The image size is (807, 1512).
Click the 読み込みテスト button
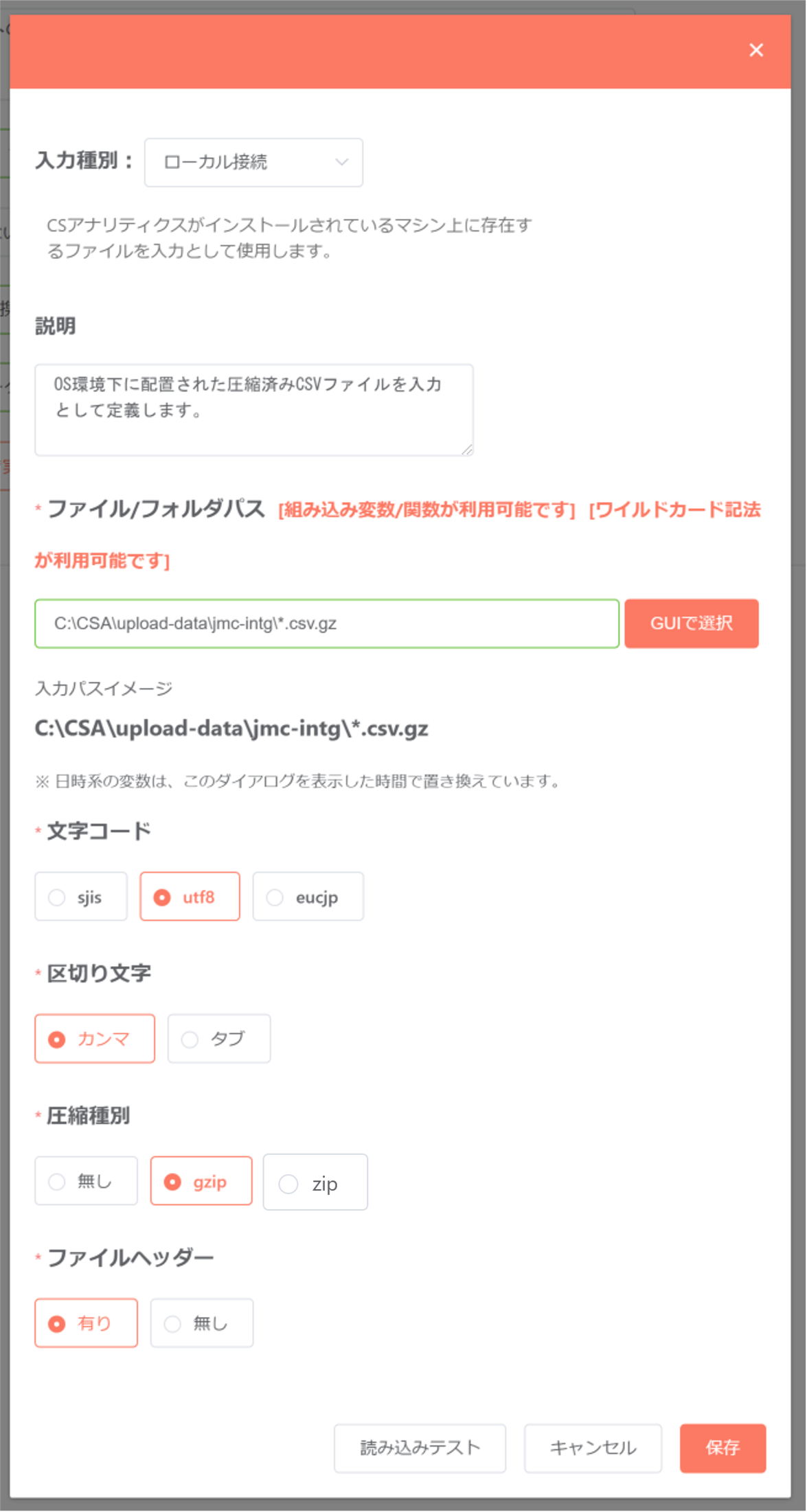click(x=420, y=1448)
